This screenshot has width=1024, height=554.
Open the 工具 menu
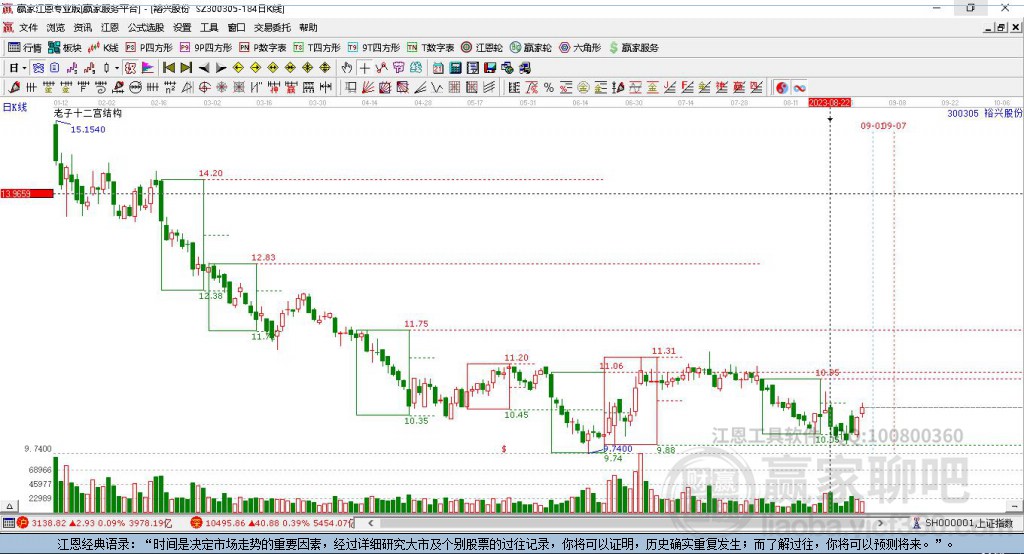(x=209, y=27)
